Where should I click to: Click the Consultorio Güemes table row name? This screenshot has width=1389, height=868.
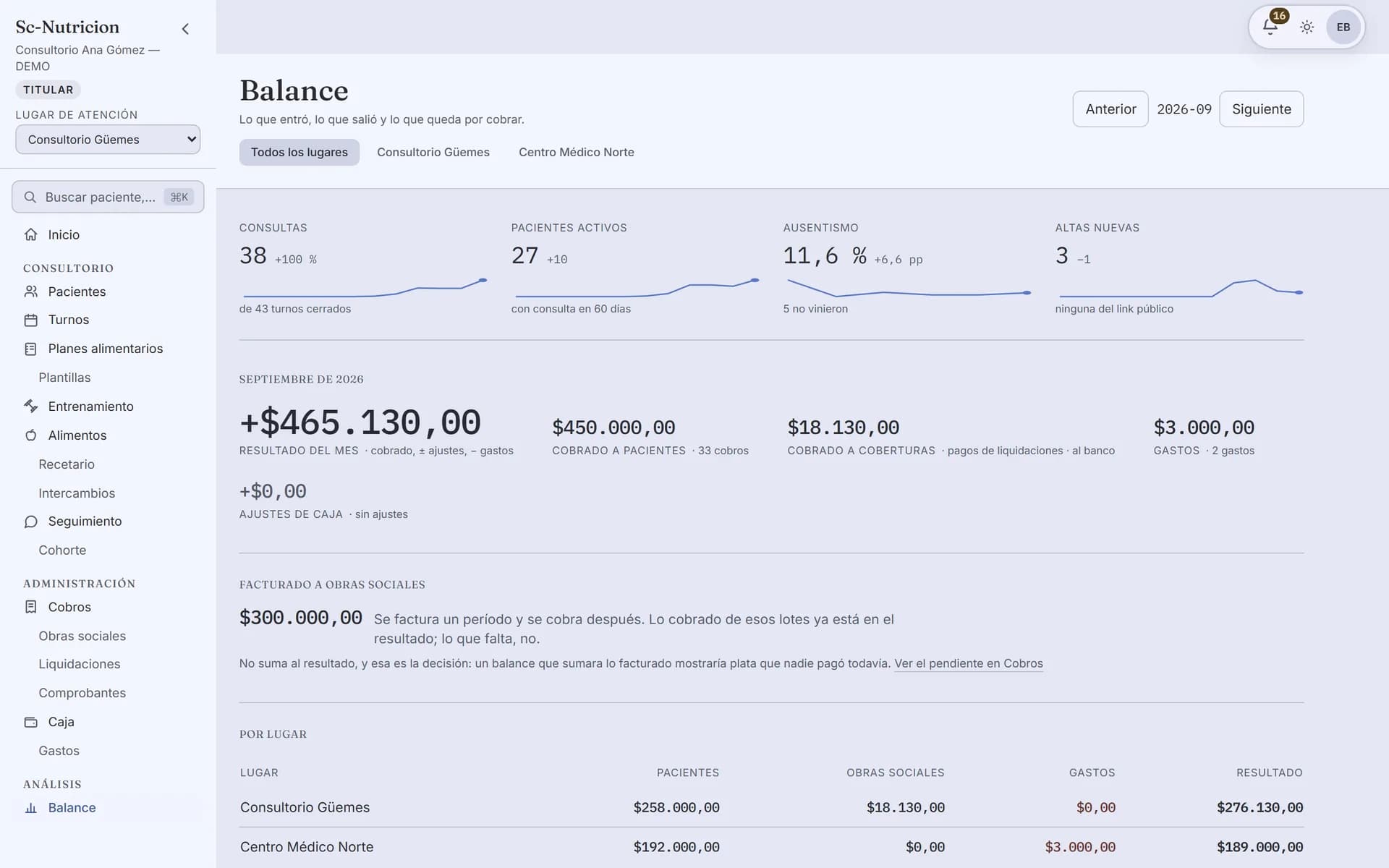click(305, 807)
